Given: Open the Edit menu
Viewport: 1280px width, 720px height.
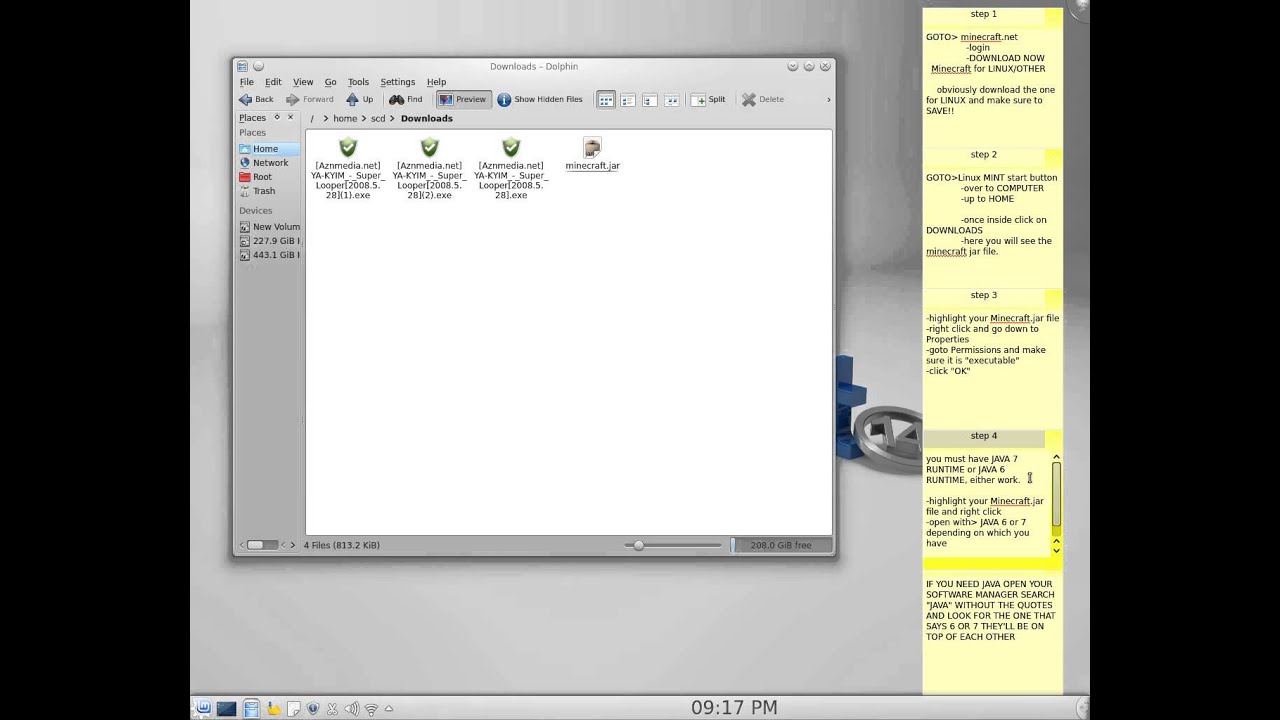Looking at the screenshot, I should [x=273, y=82].
